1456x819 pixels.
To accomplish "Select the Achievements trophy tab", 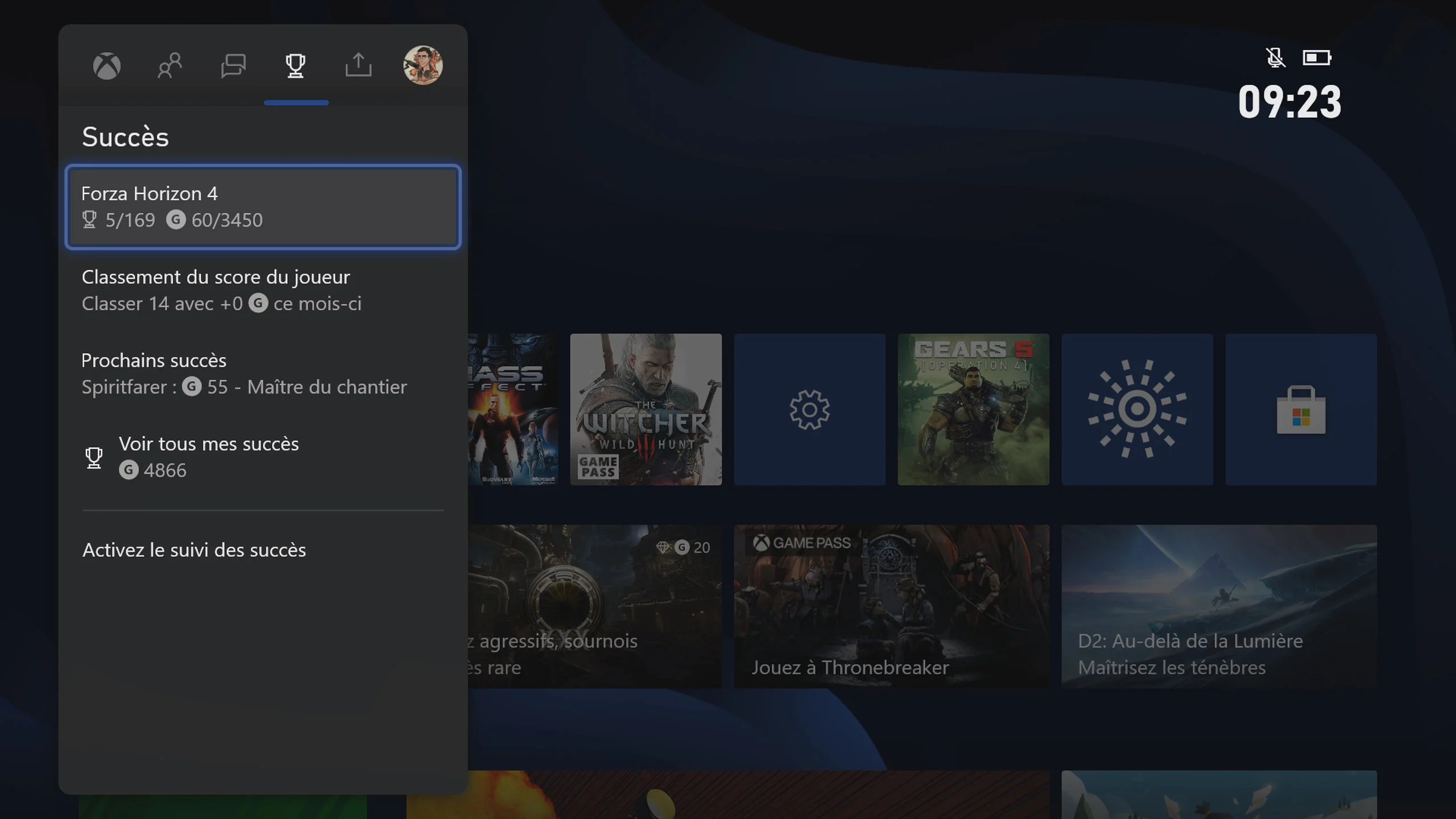I will pyautogui.click(x=295, y=66).
